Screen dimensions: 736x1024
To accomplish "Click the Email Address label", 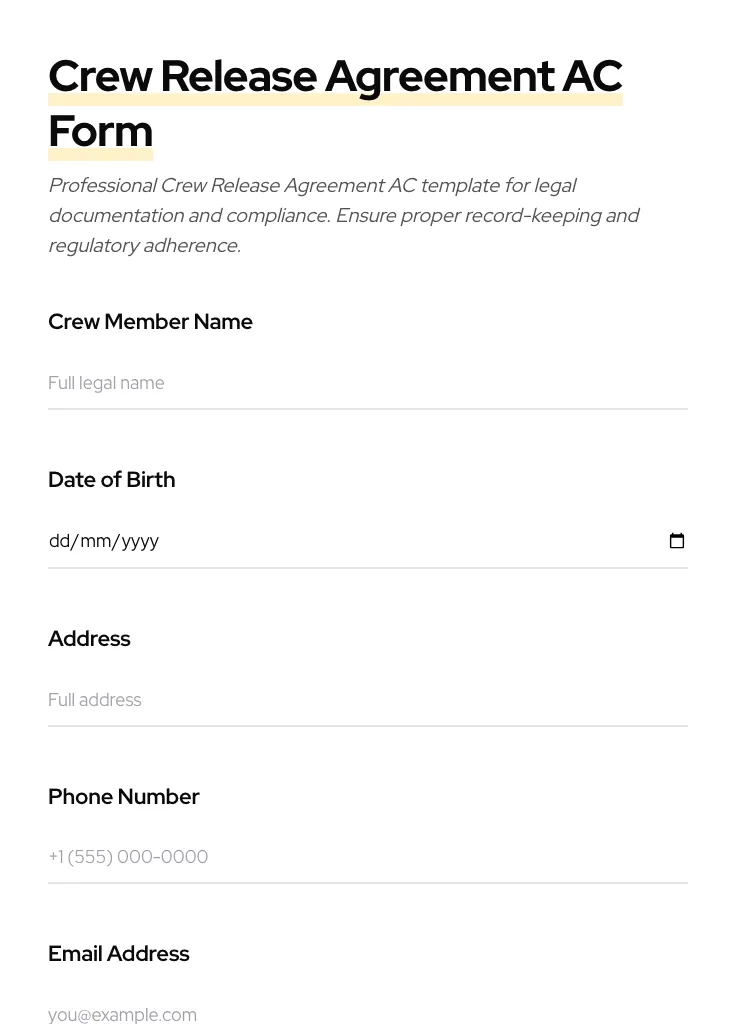I will (118, 954).
